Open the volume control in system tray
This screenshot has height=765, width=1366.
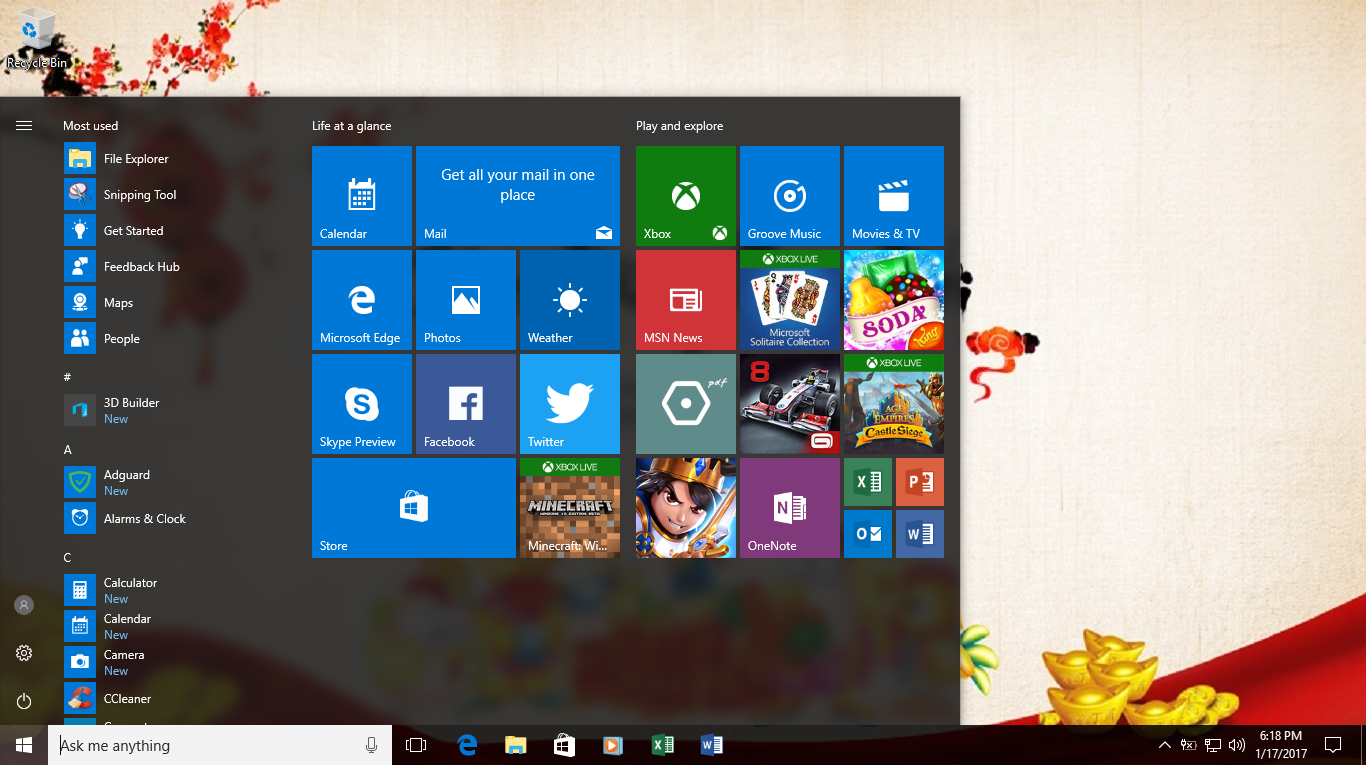pos(1237,745)
